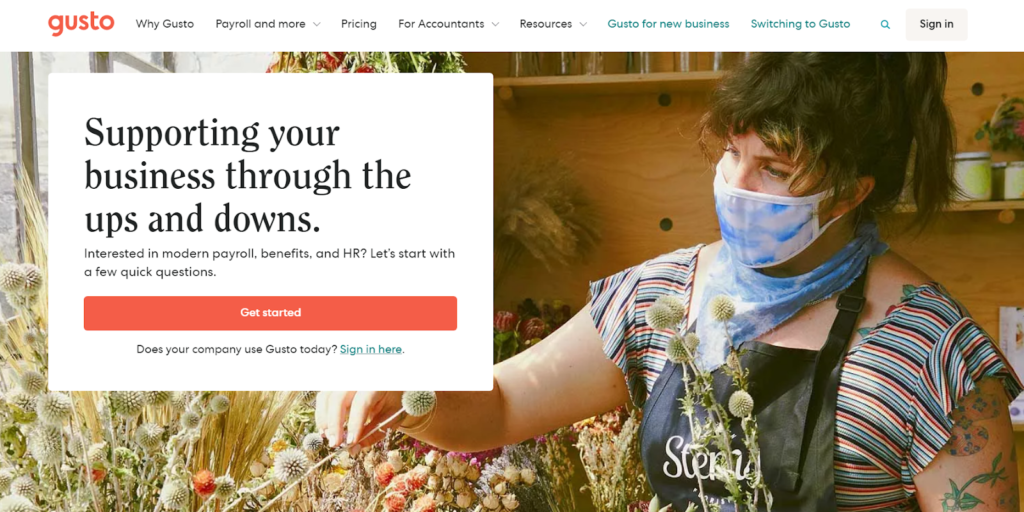Expand the chevron beside Payroll and more
This screenshot has width=1024, height=512.
[x=317, y=25]
